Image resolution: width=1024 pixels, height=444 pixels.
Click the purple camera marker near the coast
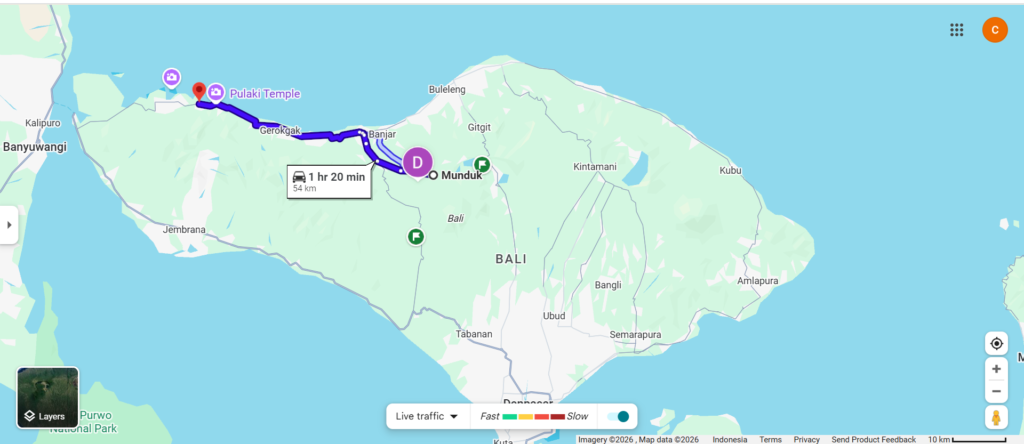(x=171, y=78)
